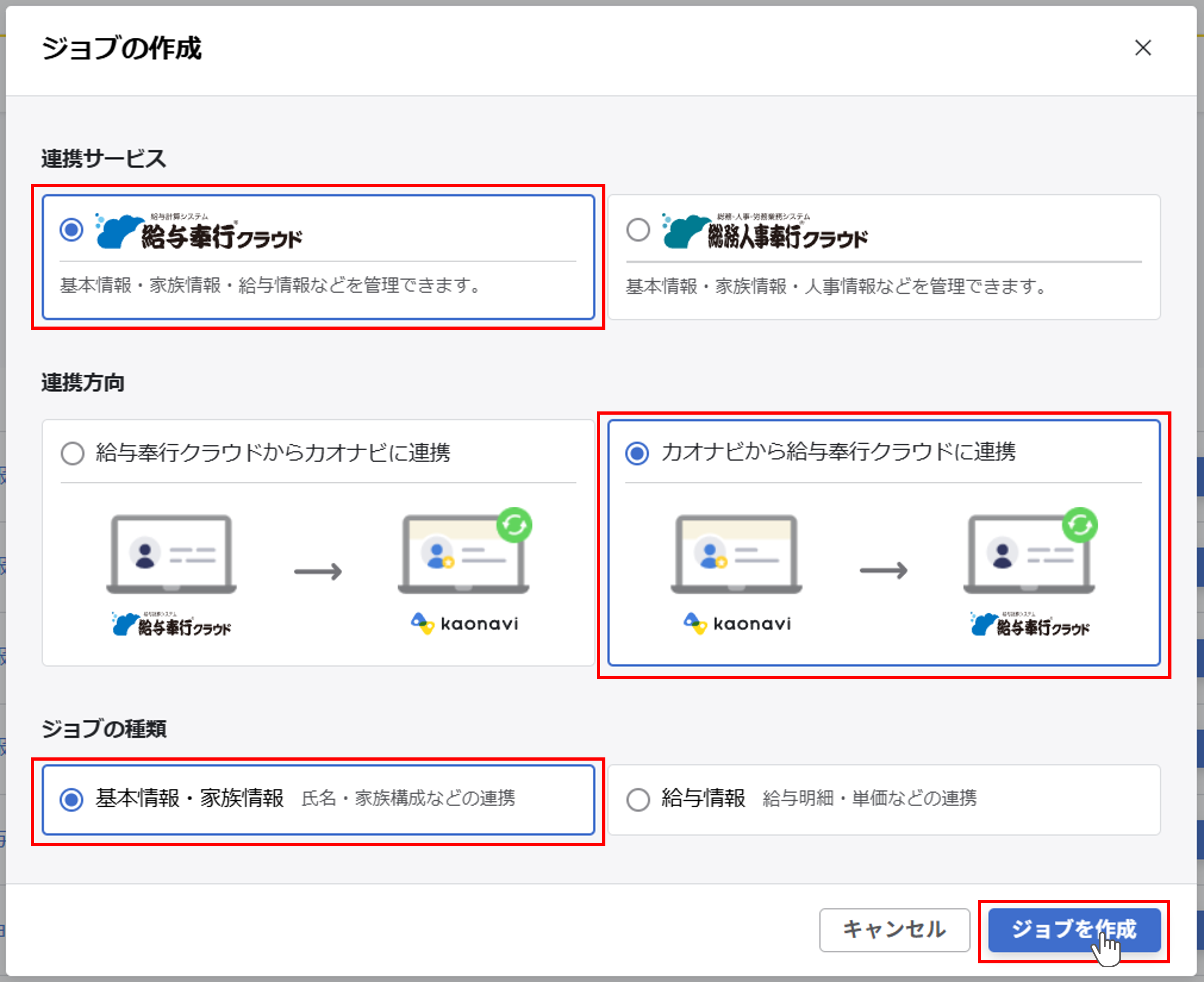Click the 連携サービス section heading
Viewport: 1204px width, 982px height.
pos(104,158)
